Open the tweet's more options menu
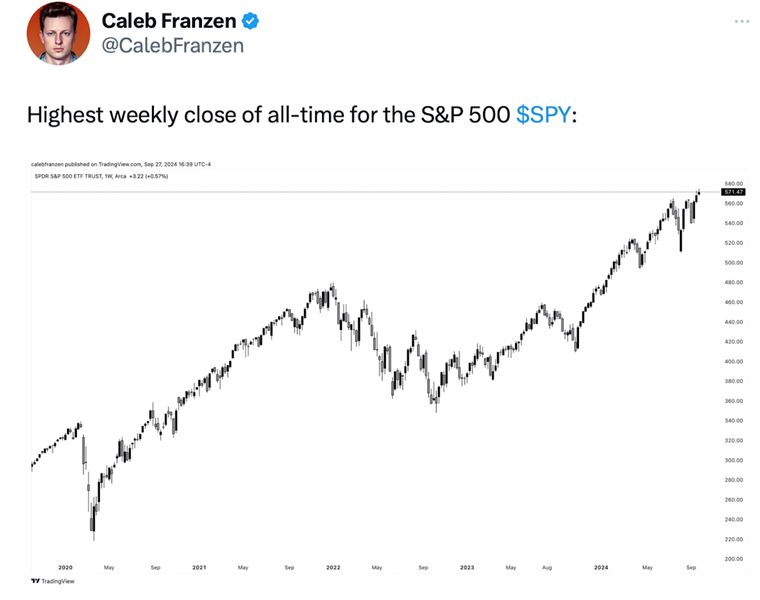760x600 pixels. pos(741,21)
